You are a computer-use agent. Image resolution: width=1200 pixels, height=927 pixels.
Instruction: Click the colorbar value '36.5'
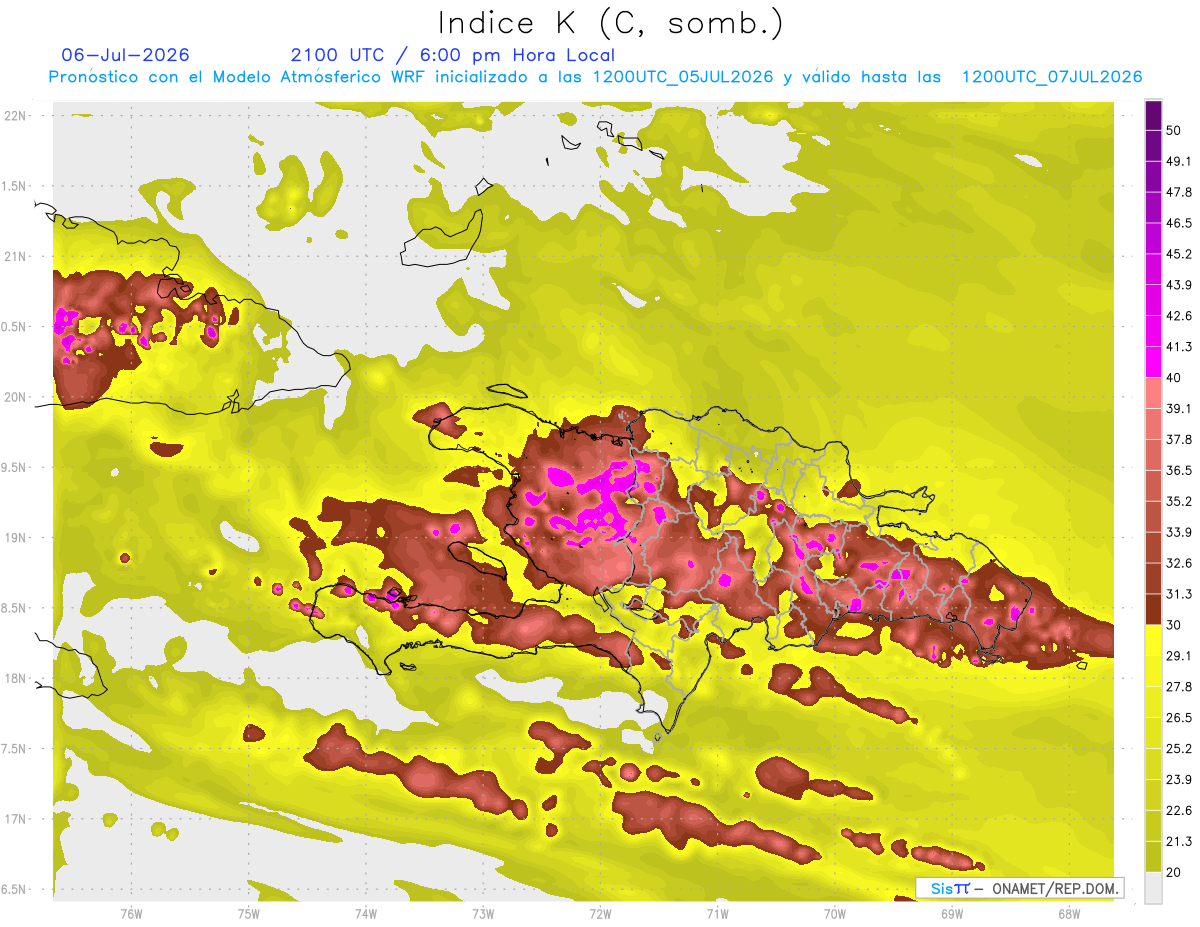coord(1179,470)
